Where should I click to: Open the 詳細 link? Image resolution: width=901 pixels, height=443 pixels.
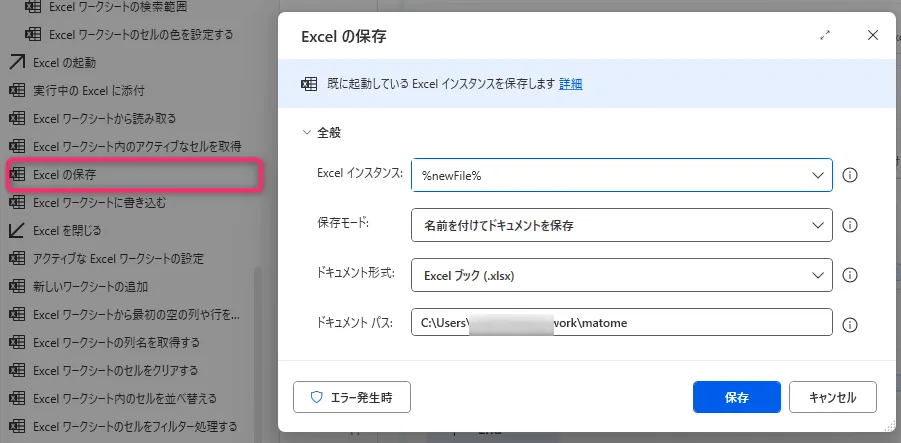[571, 84]
